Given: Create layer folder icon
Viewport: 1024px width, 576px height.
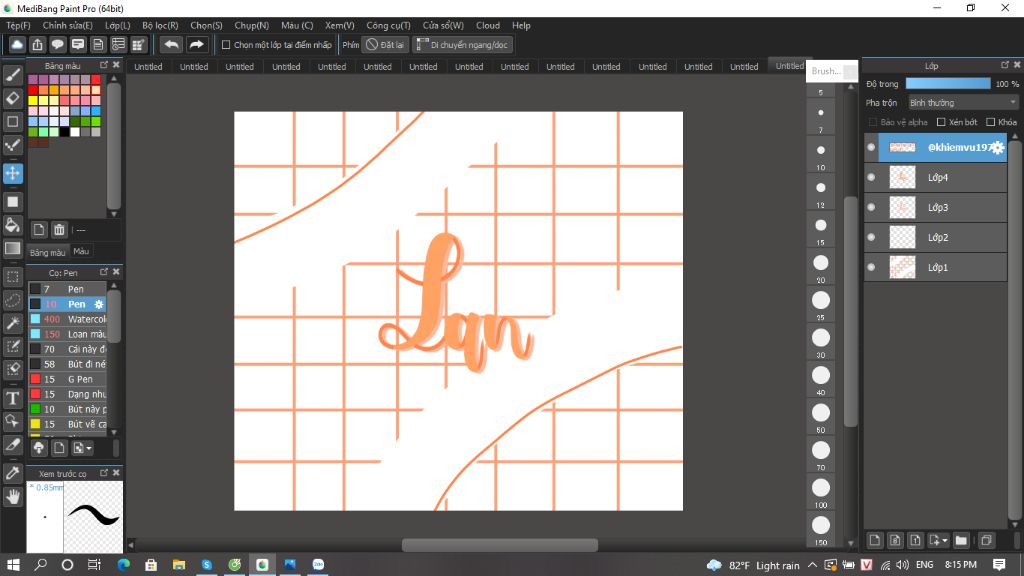Looking at the screenshot, I should pos(961,540).
